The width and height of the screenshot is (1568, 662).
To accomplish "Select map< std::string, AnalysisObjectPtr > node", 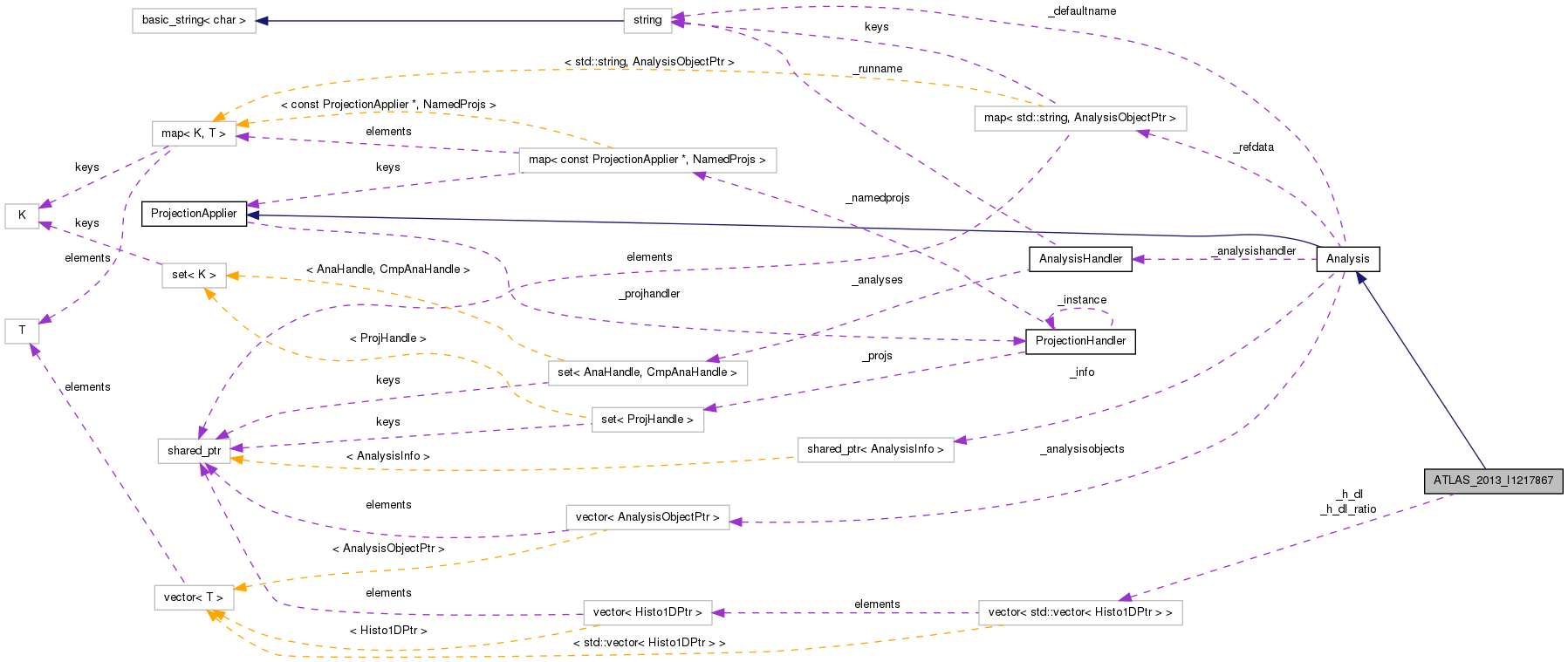I will [x=1080, y=118].
